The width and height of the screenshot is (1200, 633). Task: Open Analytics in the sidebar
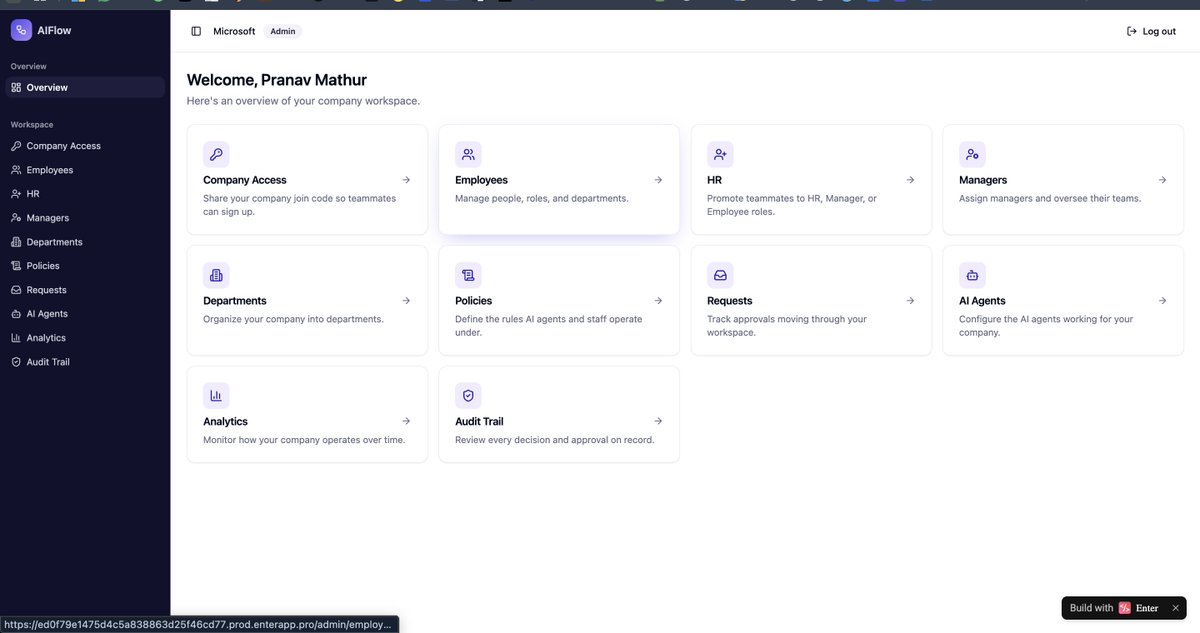tap(84, 338)
